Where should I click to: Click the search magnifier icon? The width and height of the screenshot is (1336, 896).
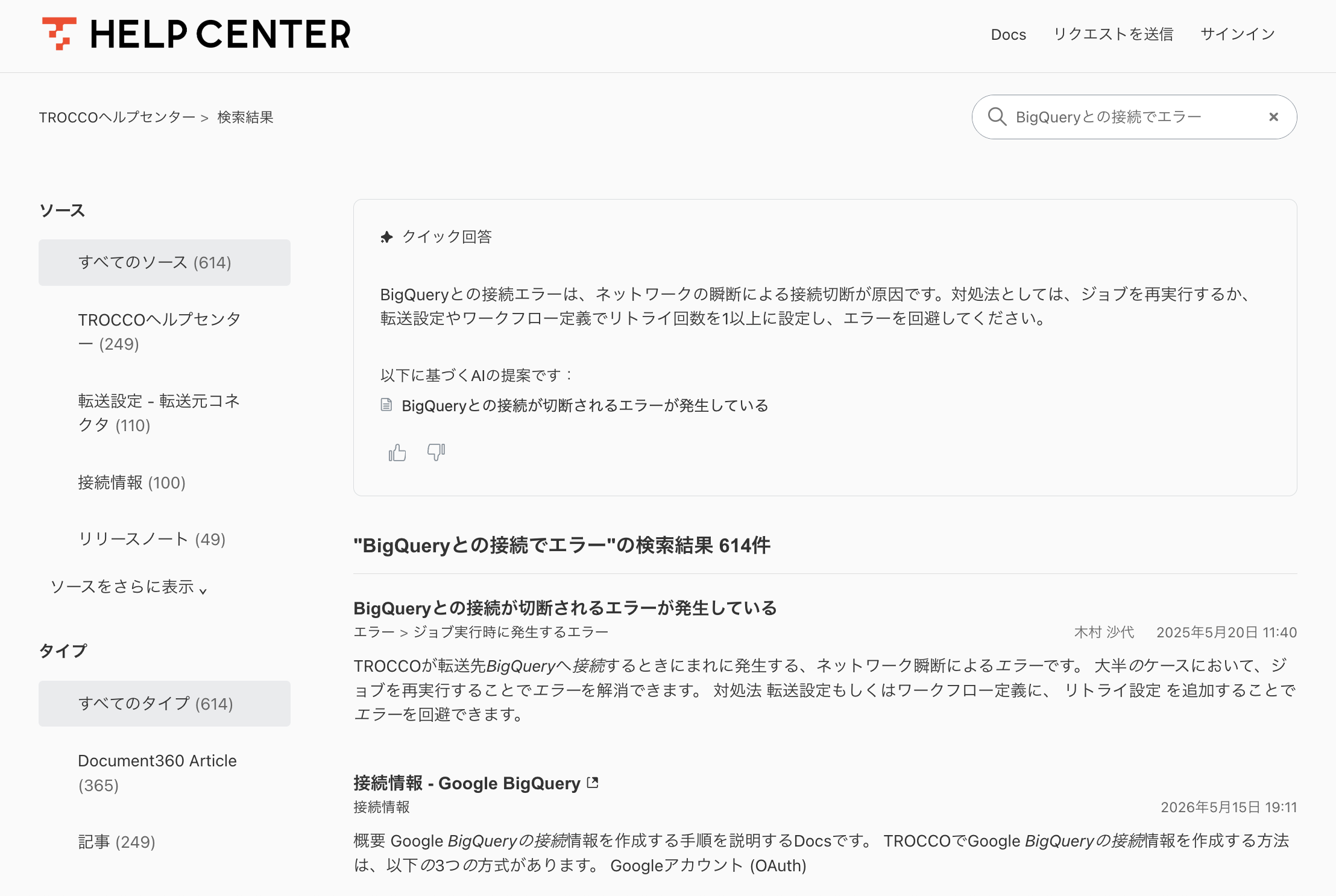tap(997, 117)
